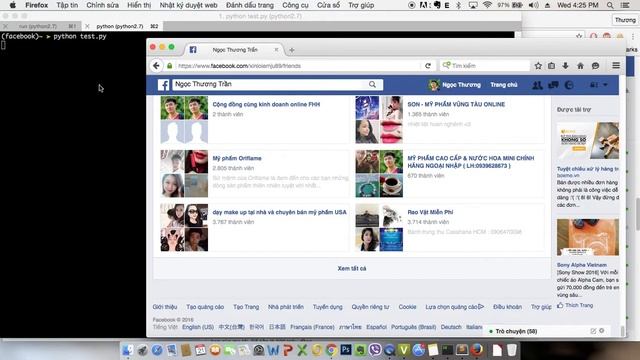Close the Ngọc Thương Trần tab

click(276, 49)
